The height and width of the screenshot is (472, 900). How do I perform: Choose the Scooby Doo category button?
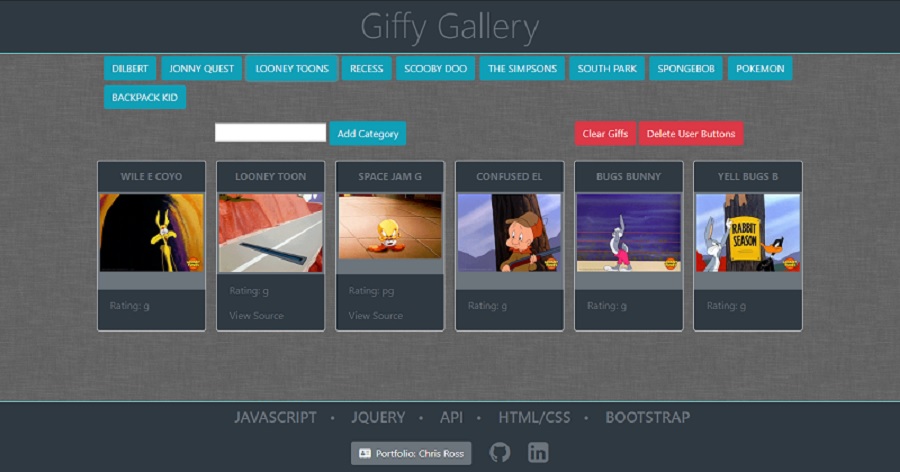[x=435, y=68]
